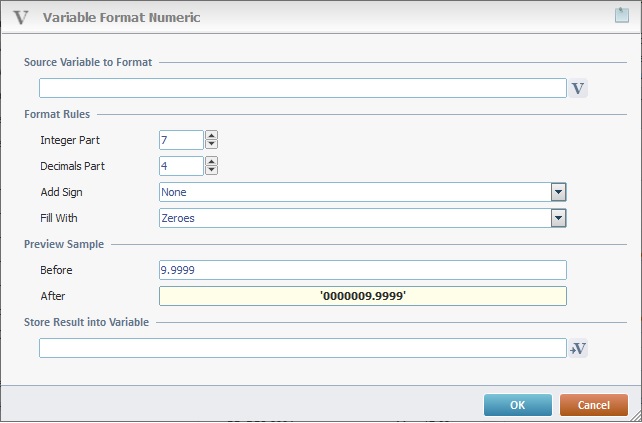The width and height of the screenshot is (642, 423).
Task: Click into the Decimals Part number field
Action: [181, 166]
